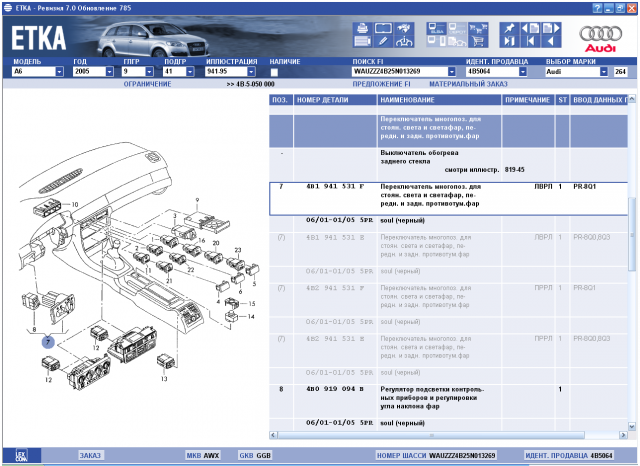Viewport: 640px width, 466px height.
Task: Expand the ГЛГР main group dropdown
Action: 149,71
